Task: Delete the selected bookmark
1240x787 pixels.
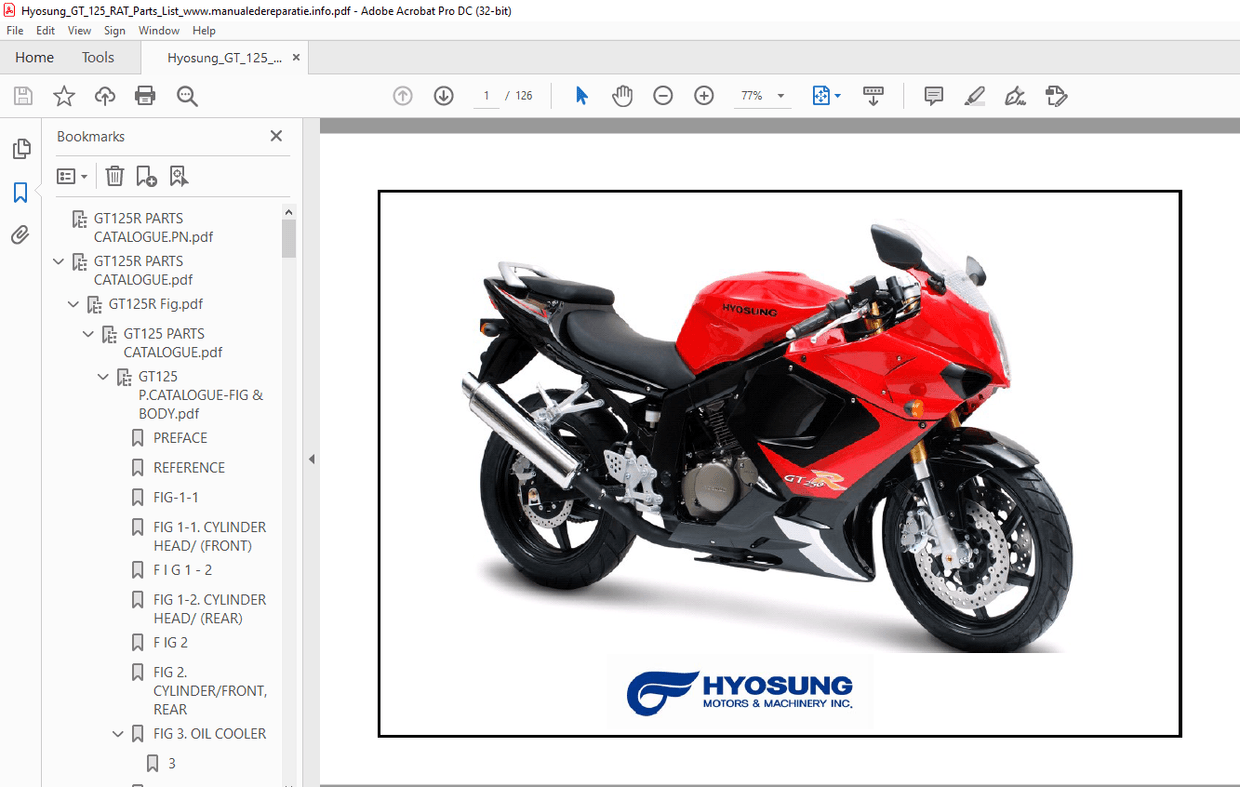Action: point(114,175)
